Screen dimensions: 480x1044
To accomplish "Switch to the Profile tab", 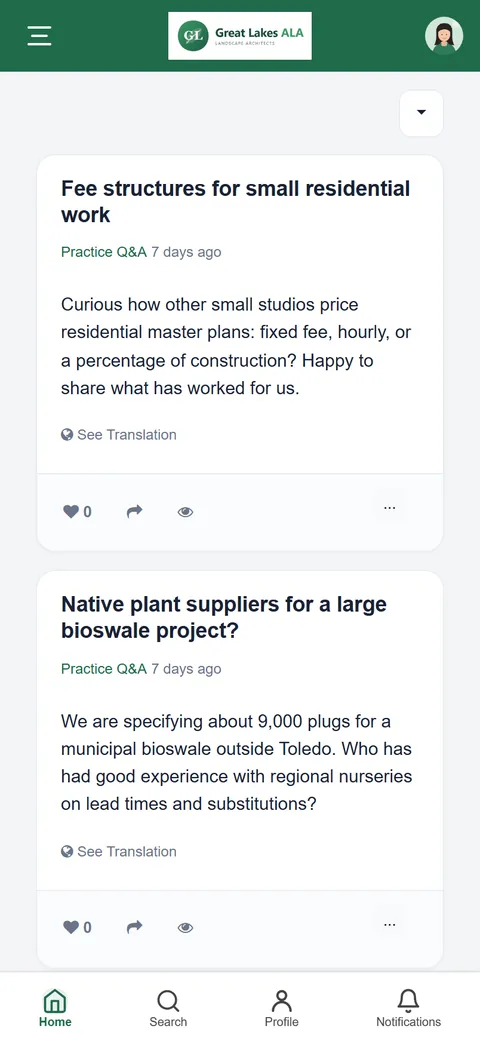I will [282, 1008].
